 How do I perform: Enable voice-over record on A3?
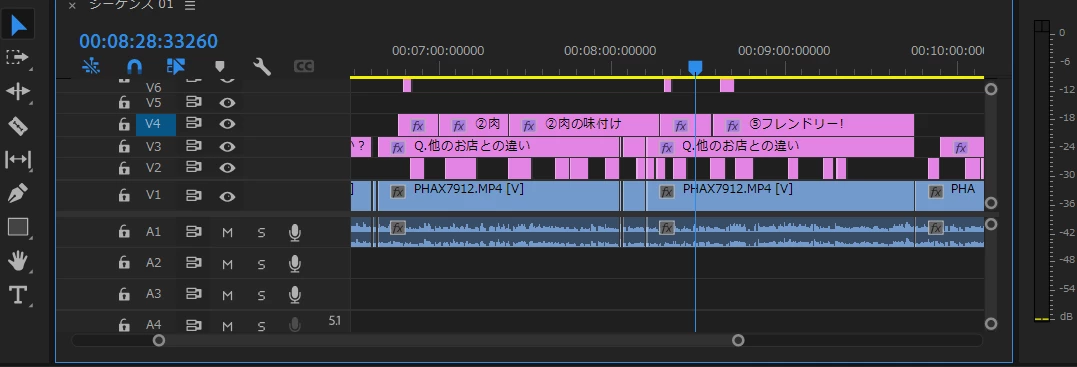click(295, 295)
